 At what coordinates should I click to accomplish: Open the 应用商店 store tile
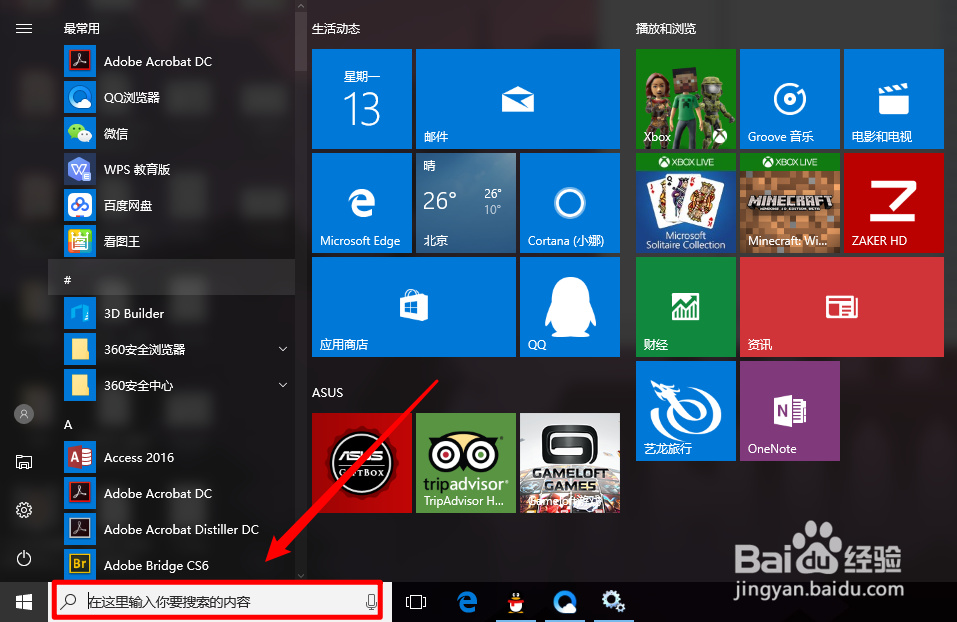414,307
